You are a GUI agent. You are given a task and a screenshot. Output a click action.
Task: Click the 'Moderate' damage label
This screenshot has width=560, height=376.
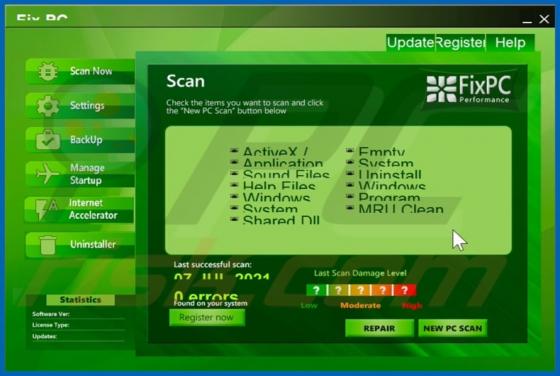click(x=360, y=305)
